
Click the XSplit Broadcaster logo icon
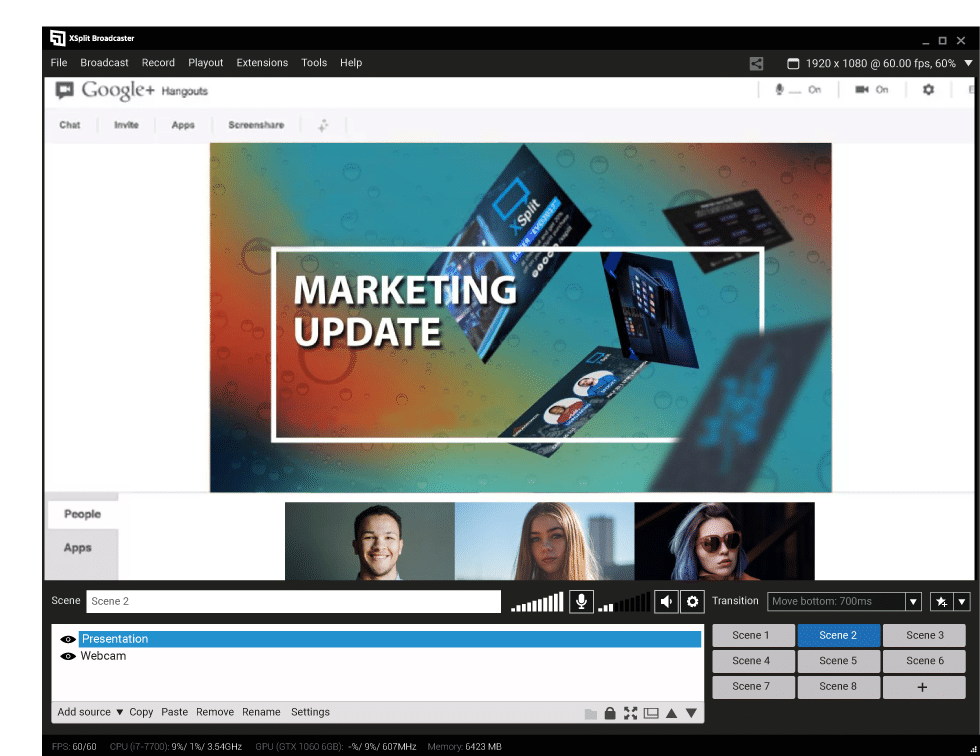tap(58, 38)
